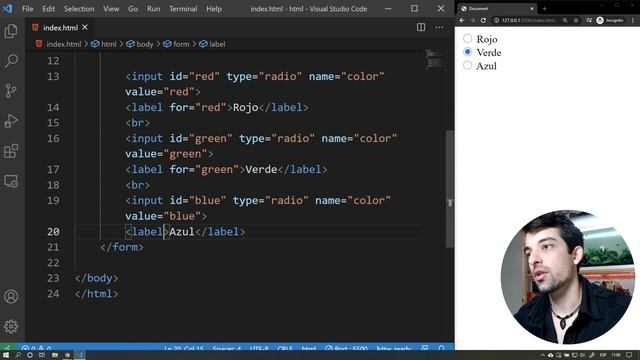Viewport: 640px width, 360px height.
Task: Open the File menu
Action: point(27,9)
